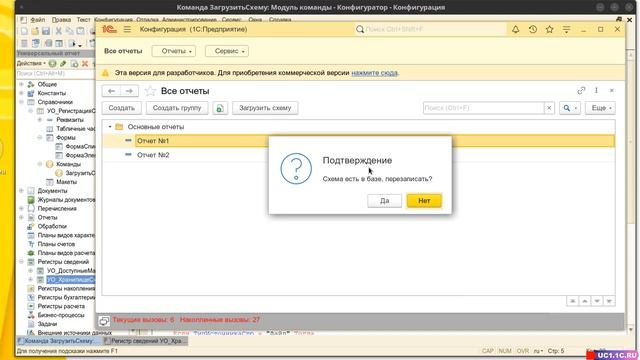Image resolution: width=640 pixels, height=360 pixels.
Task: Select Журналы документов in the tree
Action: tap(66, 200)
